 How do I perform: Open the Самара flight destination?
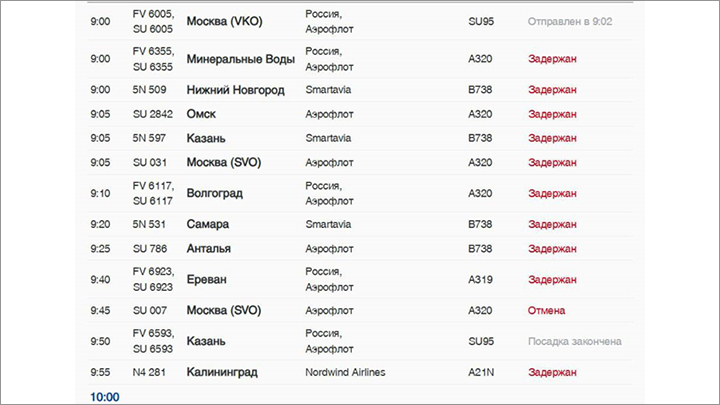207,224
